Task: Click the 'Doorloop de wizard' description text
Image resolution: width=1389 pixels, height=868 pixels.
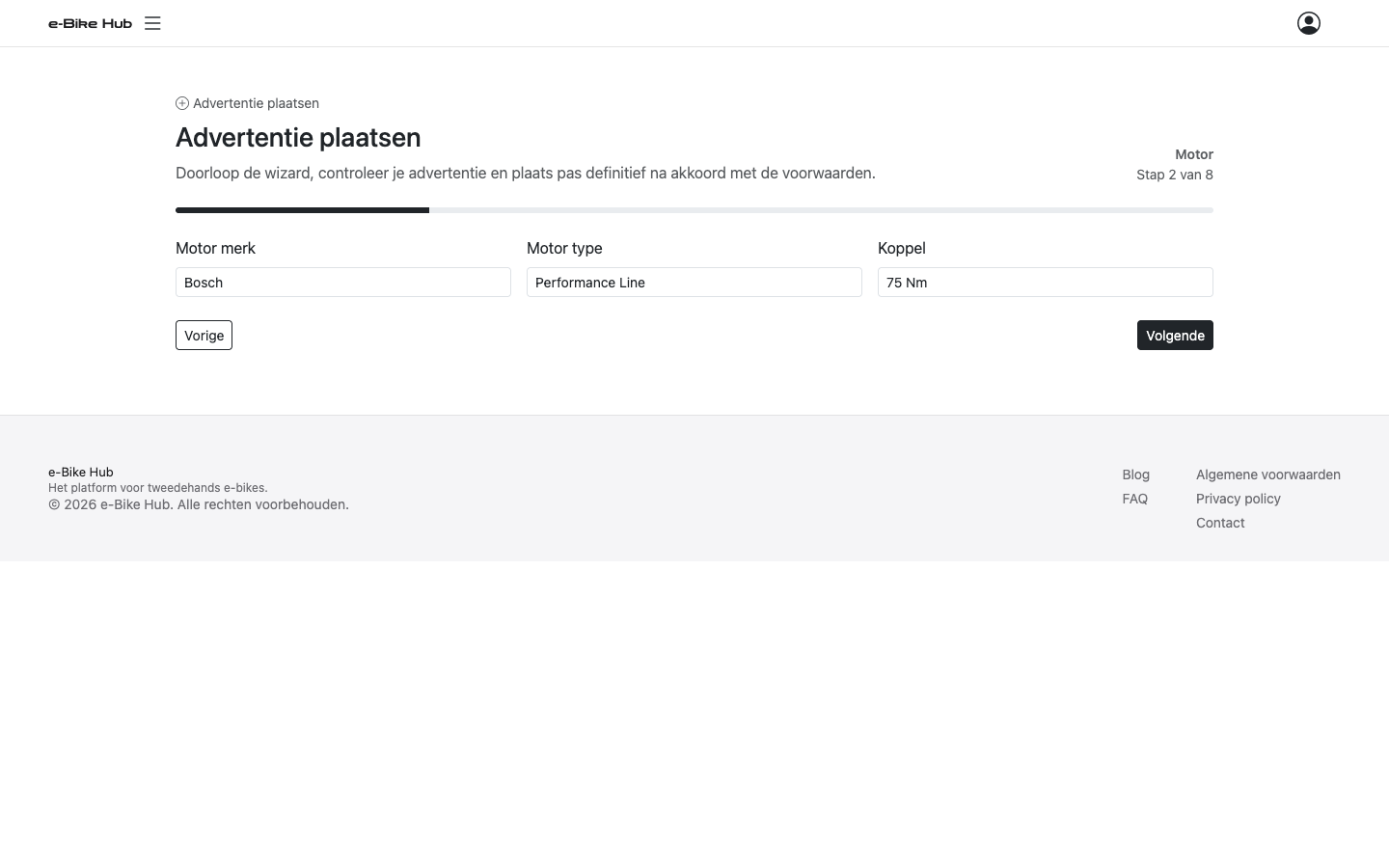Action: coord(526,174)
